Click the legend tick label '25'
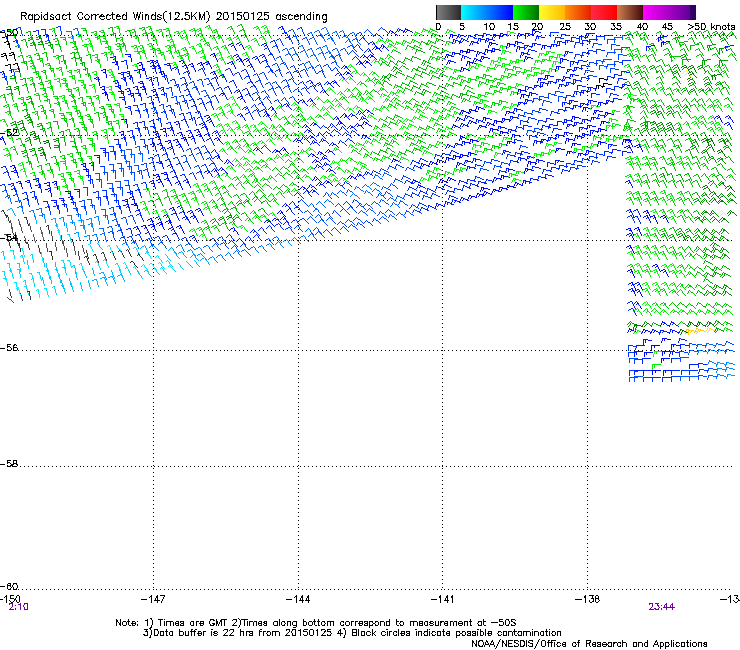Image resolution: width=740 pixels, height=650 pixels. (564, 27)
